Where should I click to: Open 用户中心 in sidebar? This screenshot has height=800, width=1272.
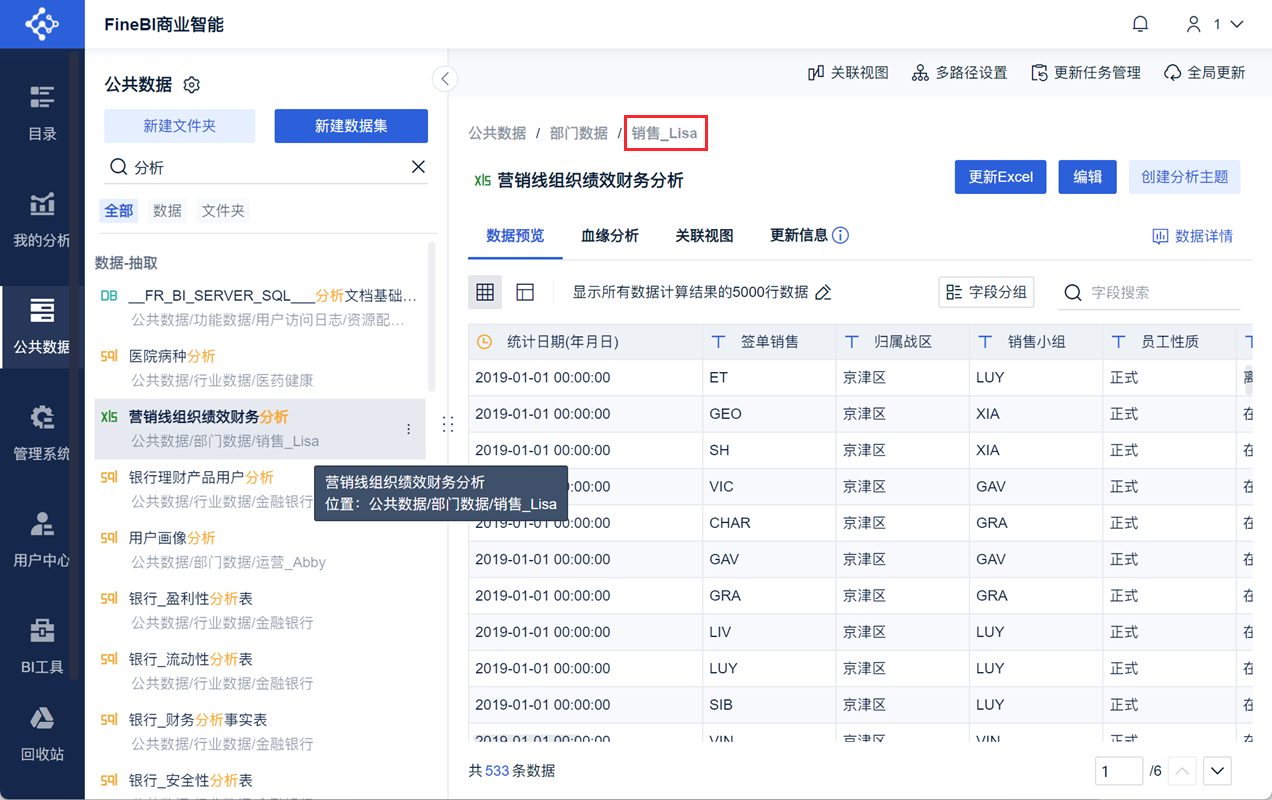(42, 540)
